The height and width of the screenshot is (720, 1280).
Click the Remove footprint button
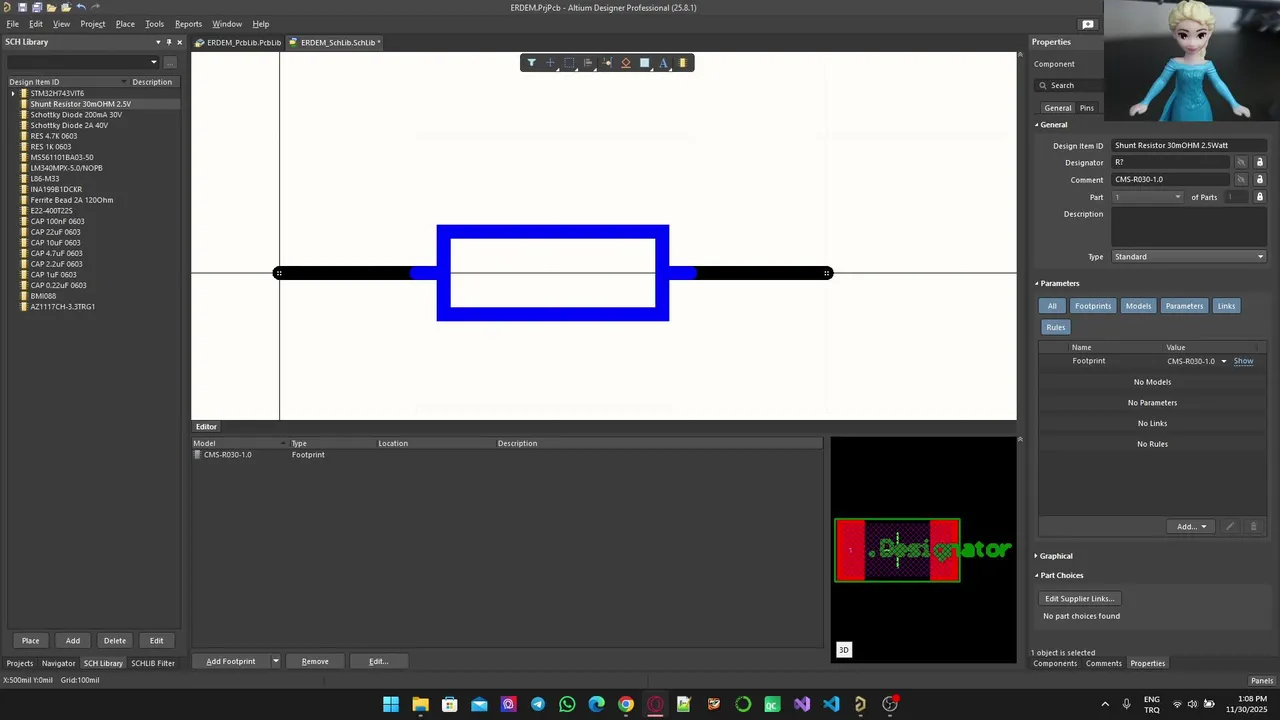(315, 661)
